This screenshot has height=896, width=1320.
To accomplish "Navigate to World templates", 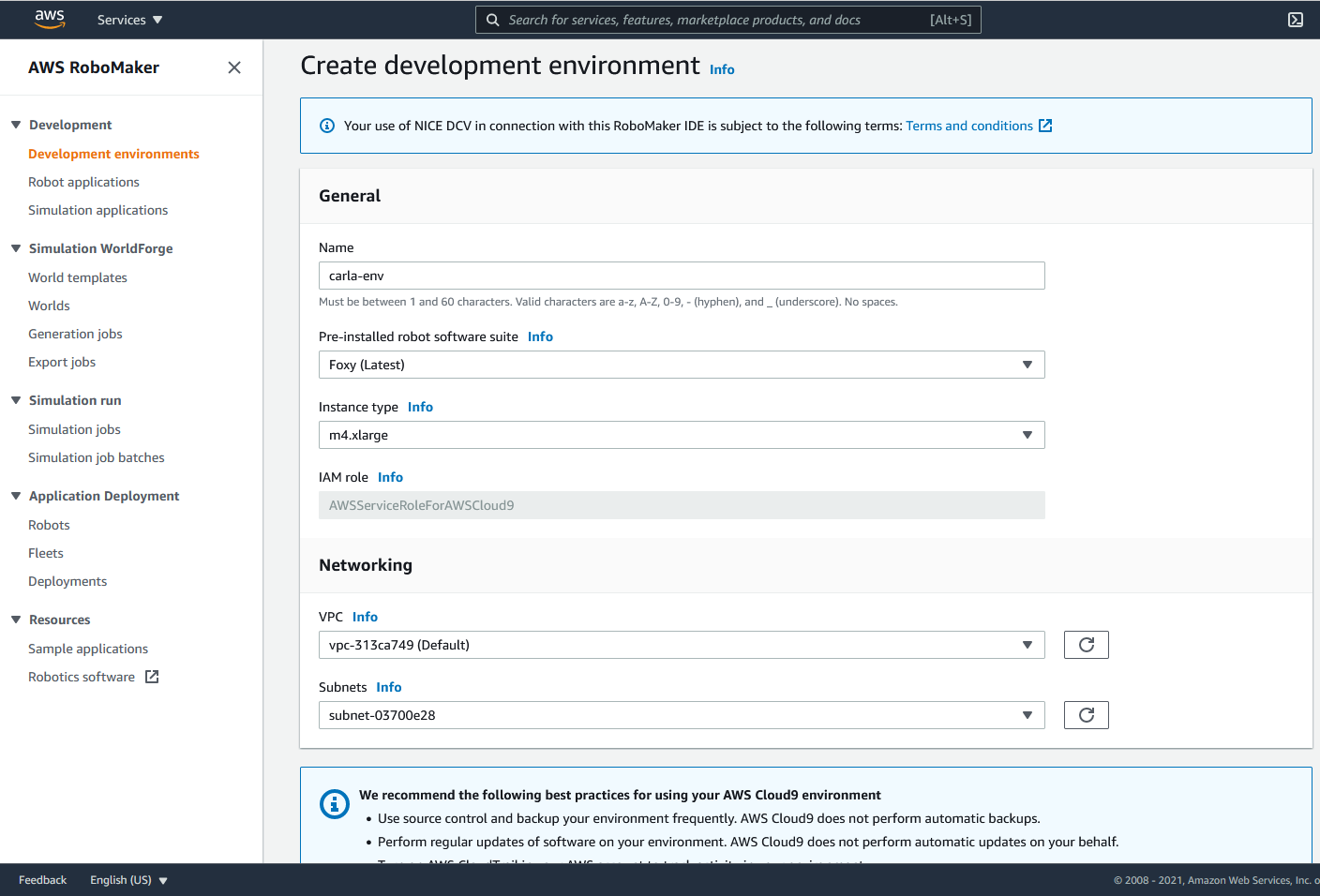I will coord(77,277).
